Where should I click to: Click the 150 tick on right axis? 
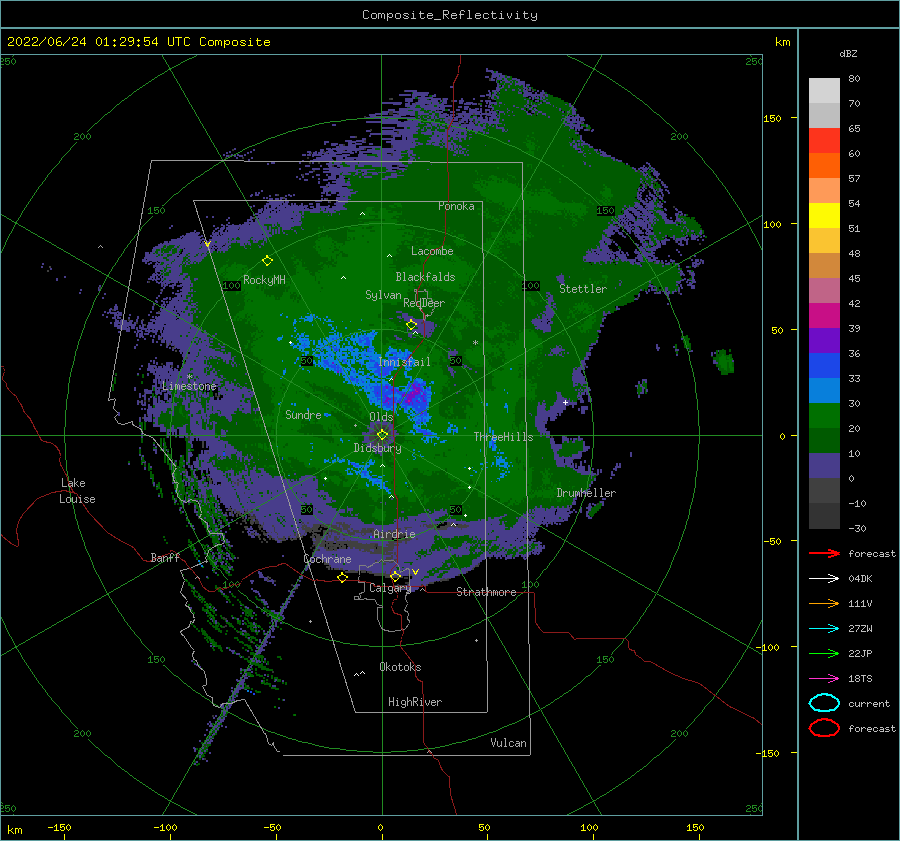pos(772,118)
